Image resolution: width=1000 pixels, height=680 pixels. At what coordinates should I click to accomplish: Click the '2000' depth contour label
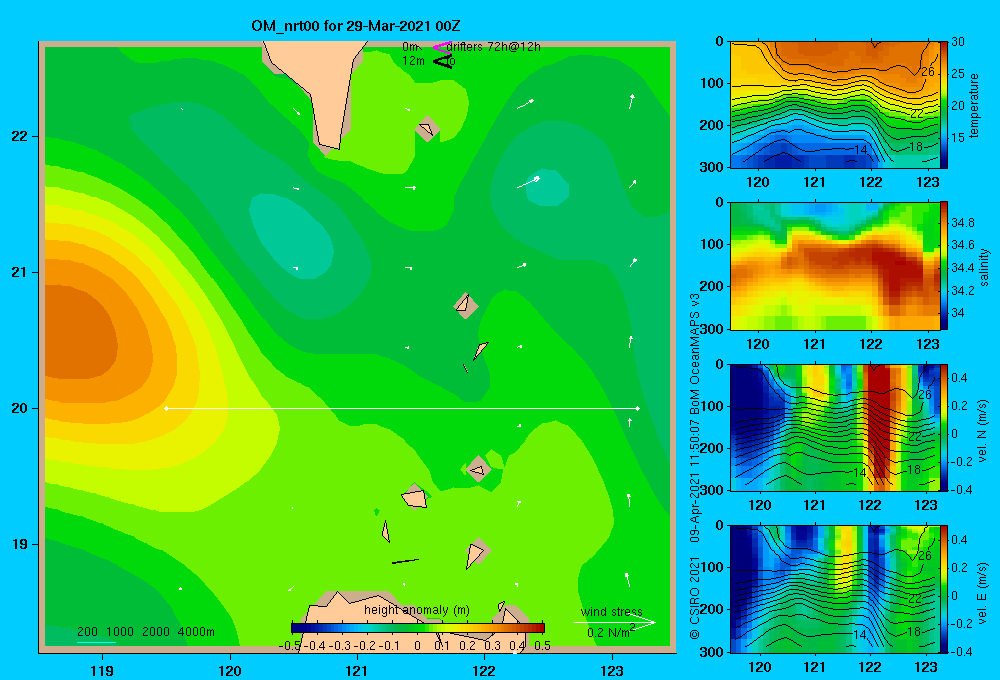tap(156, 632)
